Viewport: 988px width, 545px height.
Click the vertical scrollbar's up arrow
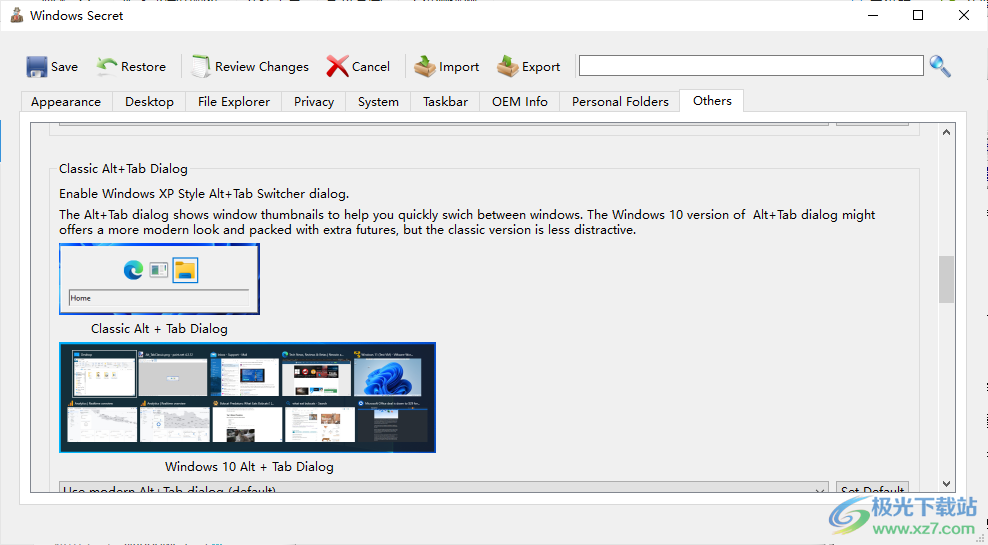point(946,133)
